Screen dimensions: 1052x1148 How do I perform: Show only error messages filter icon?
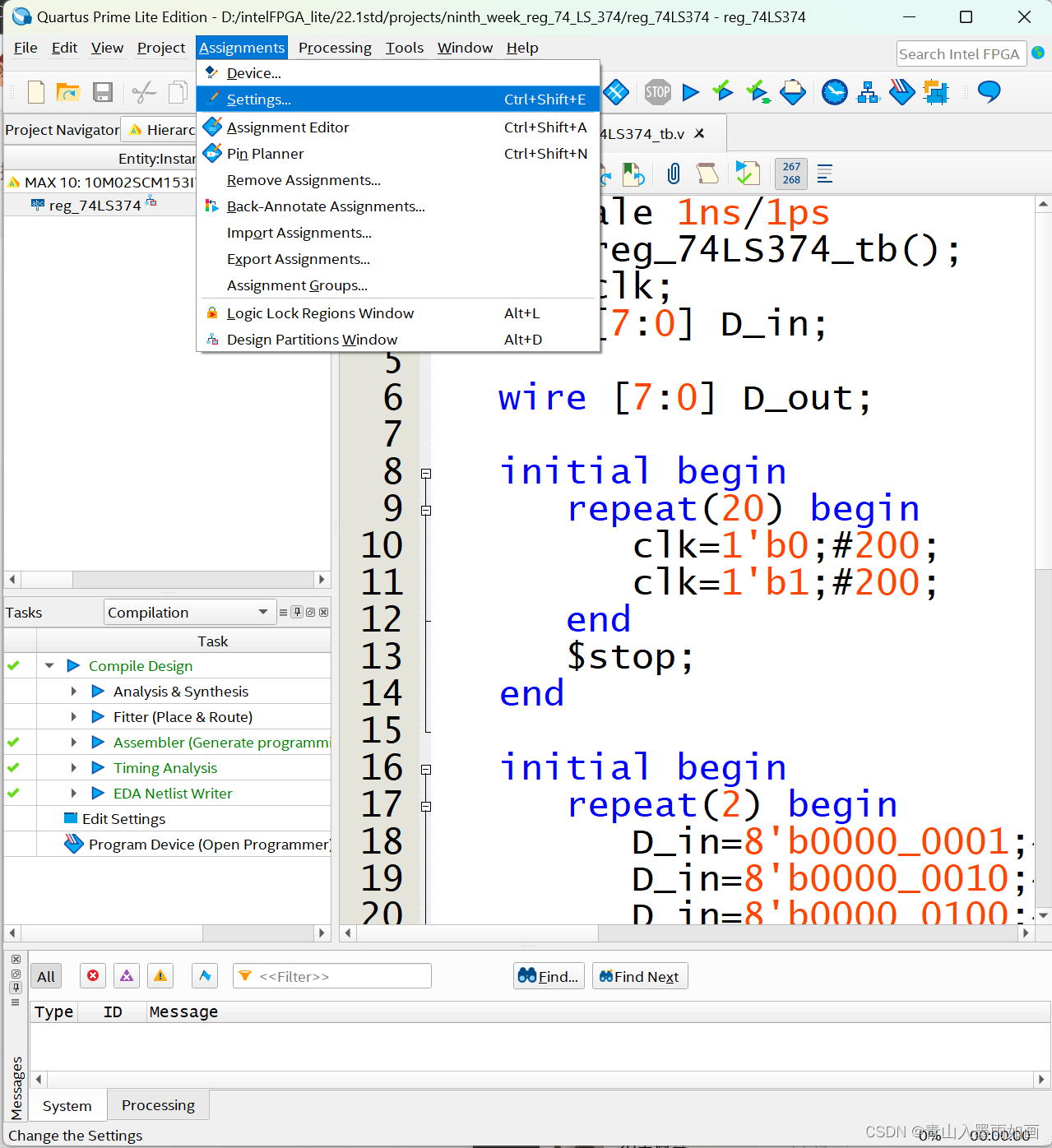(93, 976)
